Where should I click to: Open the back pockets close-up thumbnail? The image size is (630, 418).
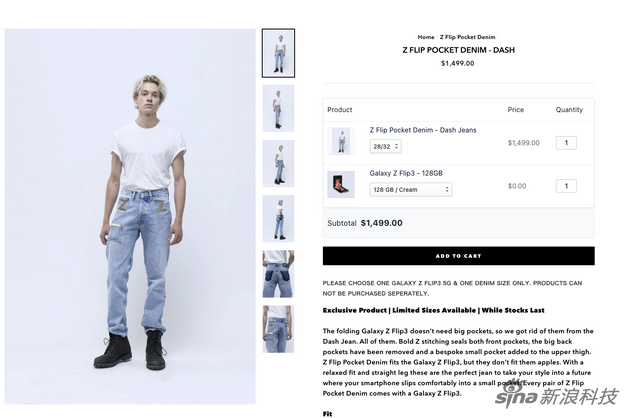click(278, 274)
